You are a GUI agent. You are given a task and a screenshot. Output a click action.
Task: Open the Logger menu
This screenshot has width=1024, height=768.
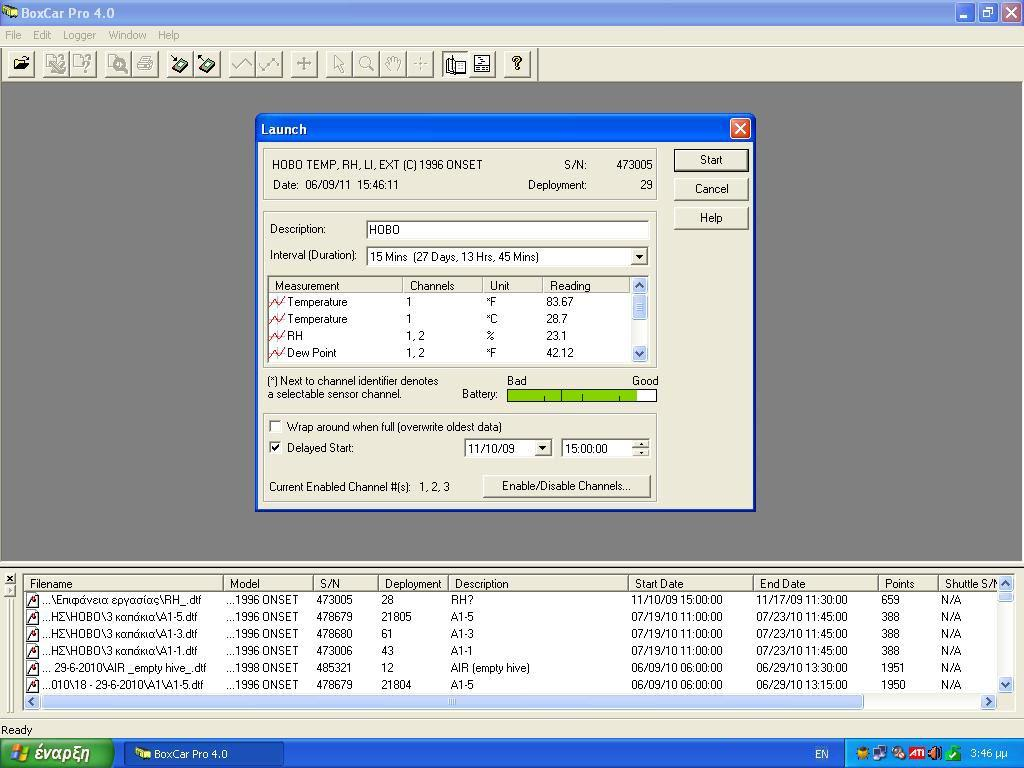click(79, 35)
